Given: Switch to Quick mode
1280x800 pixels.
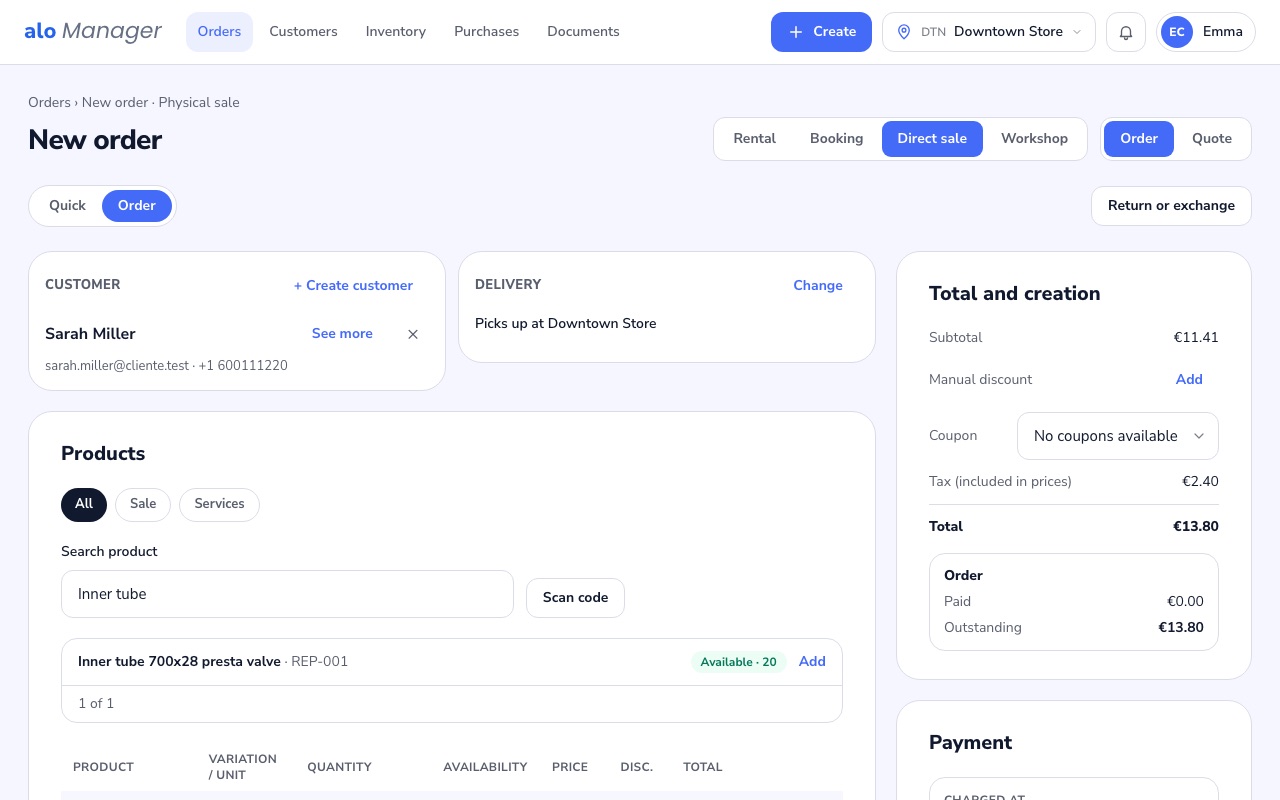Looking at the screenshot, I should [x=67, y=206].
